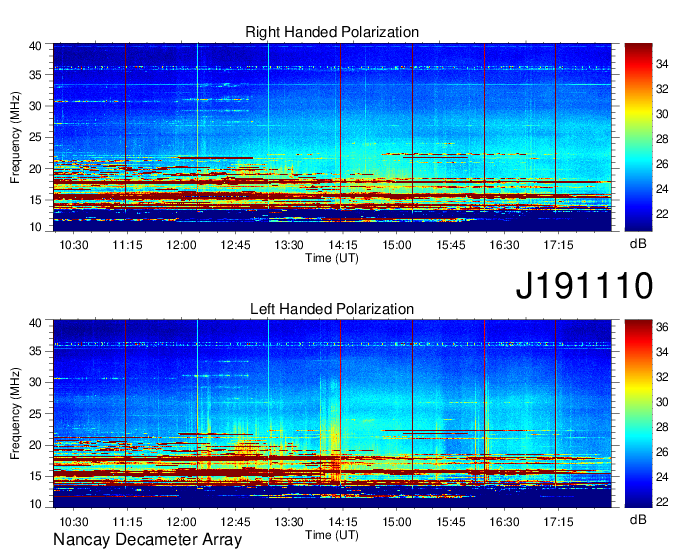The image size is (680, 552).
Task: Click the "26" value on upper color bar
Action: pos(662,164)
